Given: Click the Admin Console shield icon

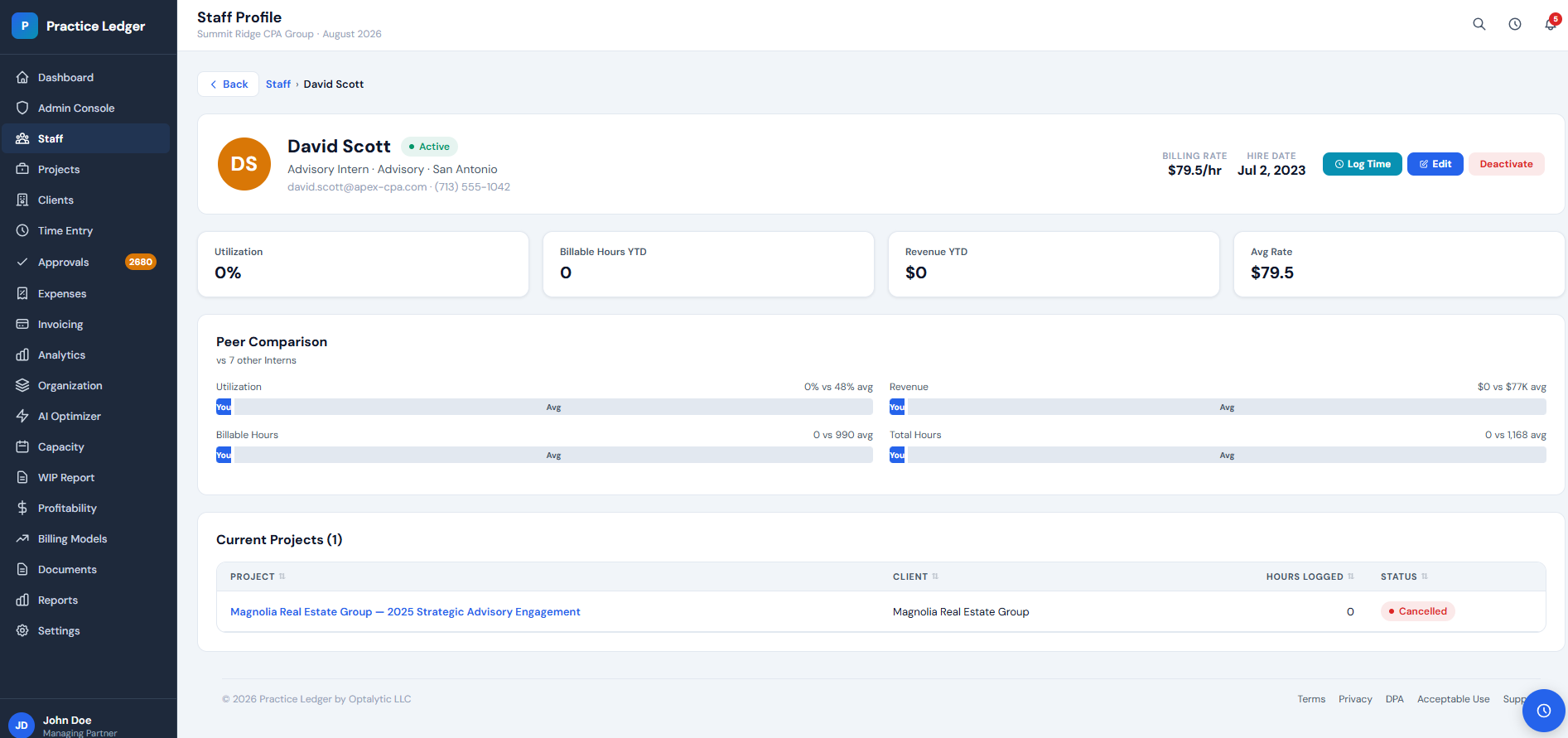Looking at the screenshot, I should pyautogui.click(x=22, y=108).
